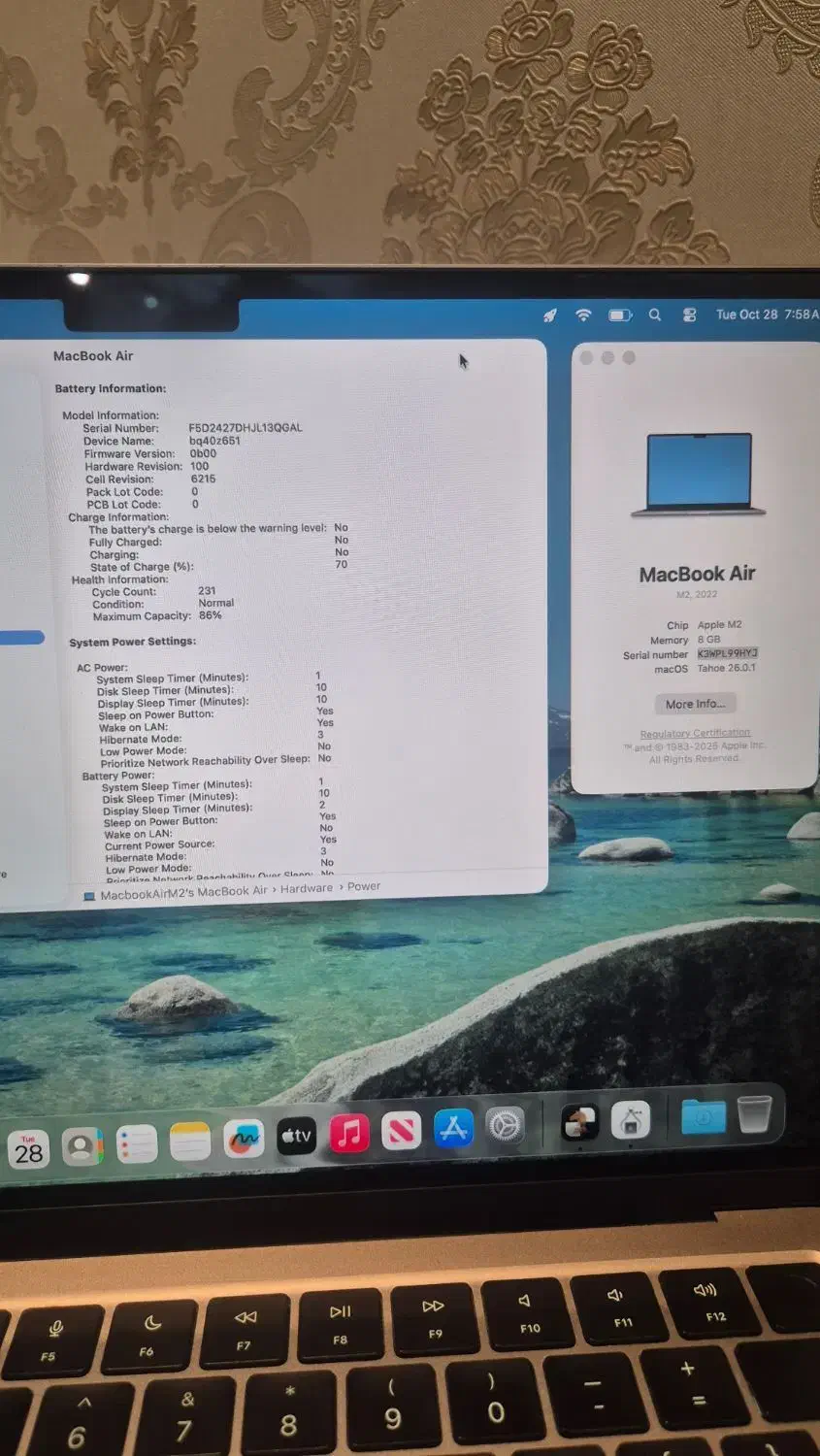The height and width of the screenshot is (1456, 820).
Task: Click the More Info button
Action: point(695,703)
